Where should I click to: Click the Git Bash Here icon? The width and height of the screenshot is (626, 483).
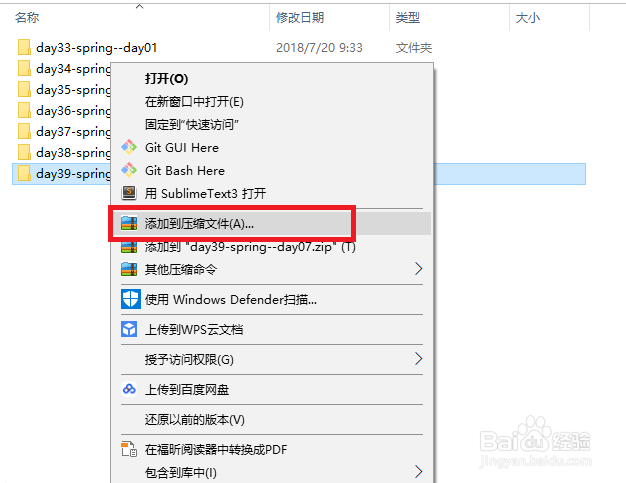point(129,170)
